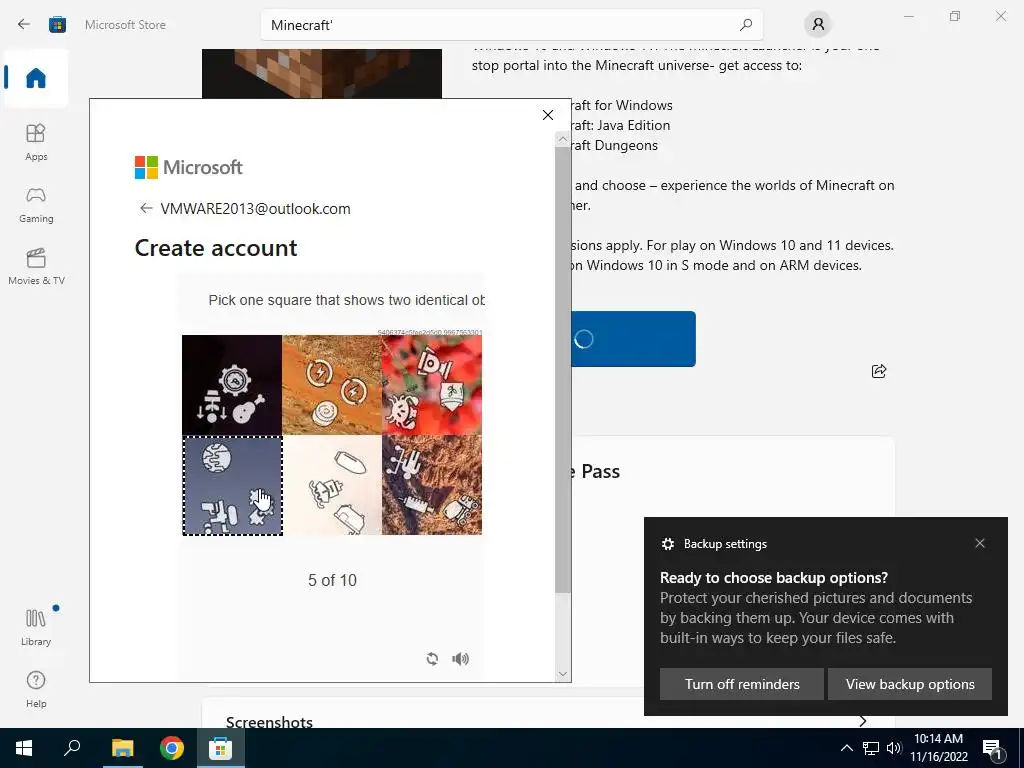The height and width of the screenshot is (768, 1024).
Task: Open taskbar search
Action: click(x=72, y=748)
